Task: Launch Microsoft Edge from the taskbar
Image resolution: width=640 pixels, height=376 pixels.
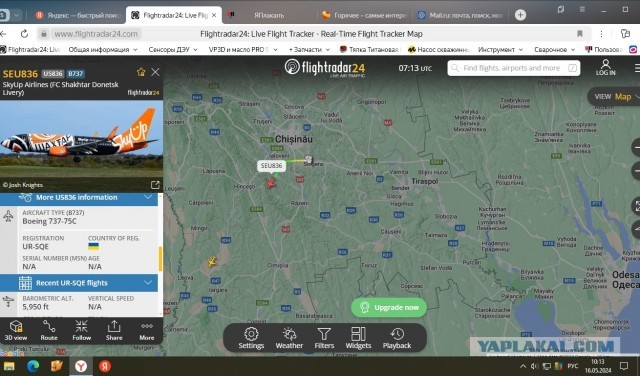Action: pyautogui.click(x=33, y=366)
